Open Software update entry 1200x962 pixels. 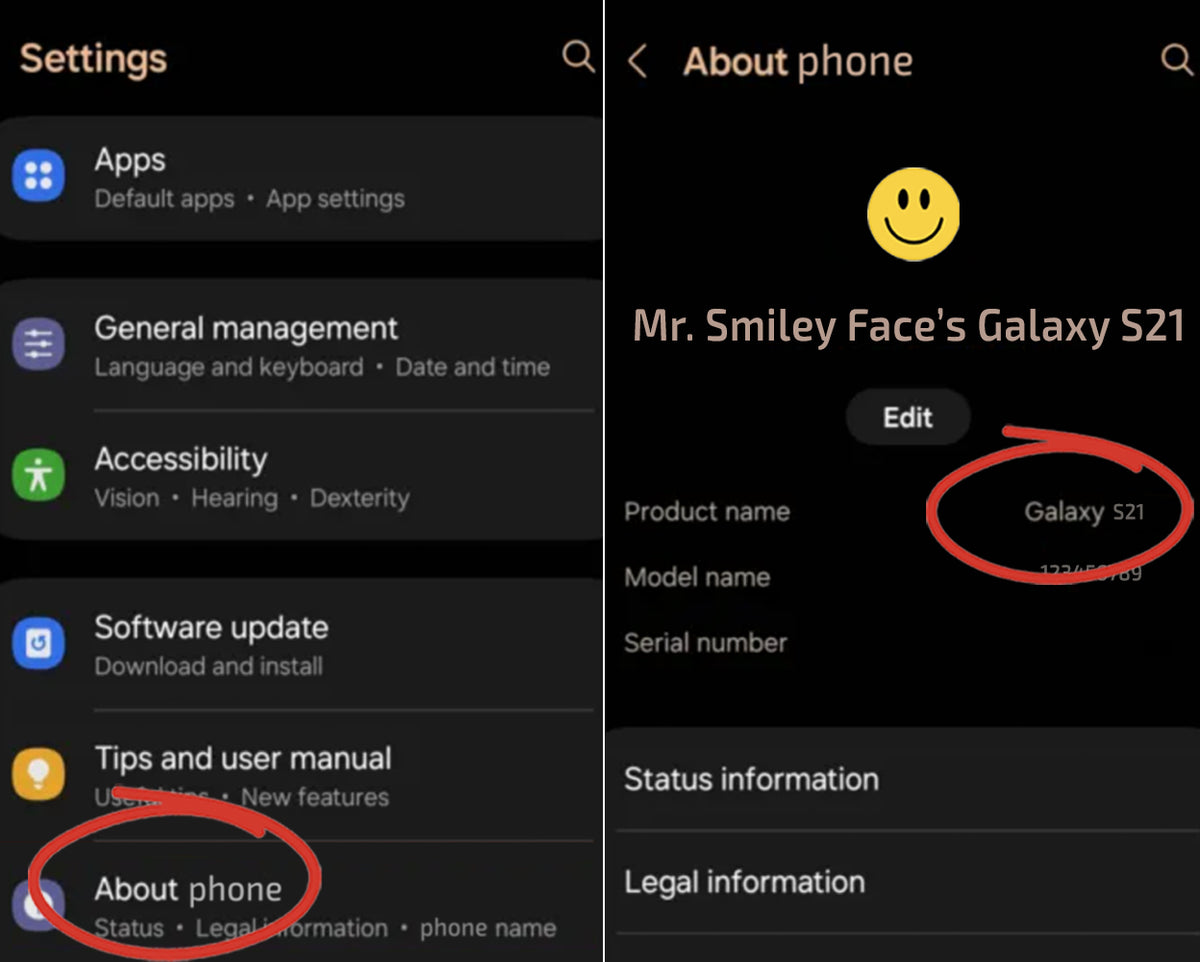click(x=300, y=645)
